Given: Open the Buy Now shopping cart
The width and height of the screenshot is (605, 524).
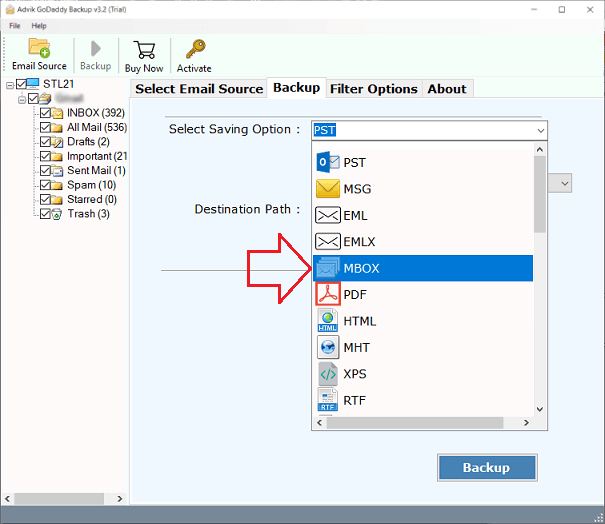Looking at the screenshot, I should 144,49.
